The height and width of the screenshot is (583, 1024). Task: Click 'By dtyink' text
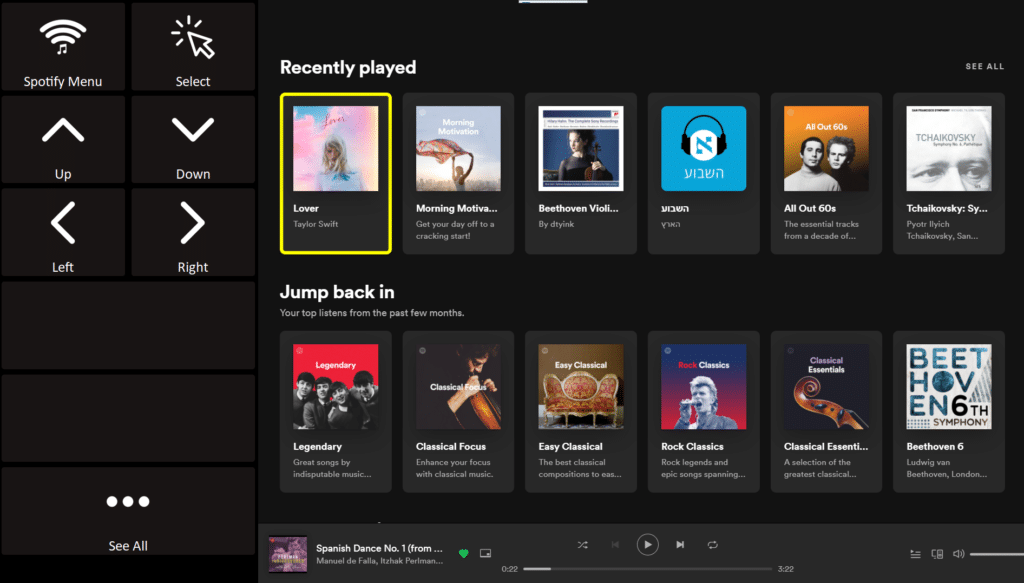(x=556, y=224)
